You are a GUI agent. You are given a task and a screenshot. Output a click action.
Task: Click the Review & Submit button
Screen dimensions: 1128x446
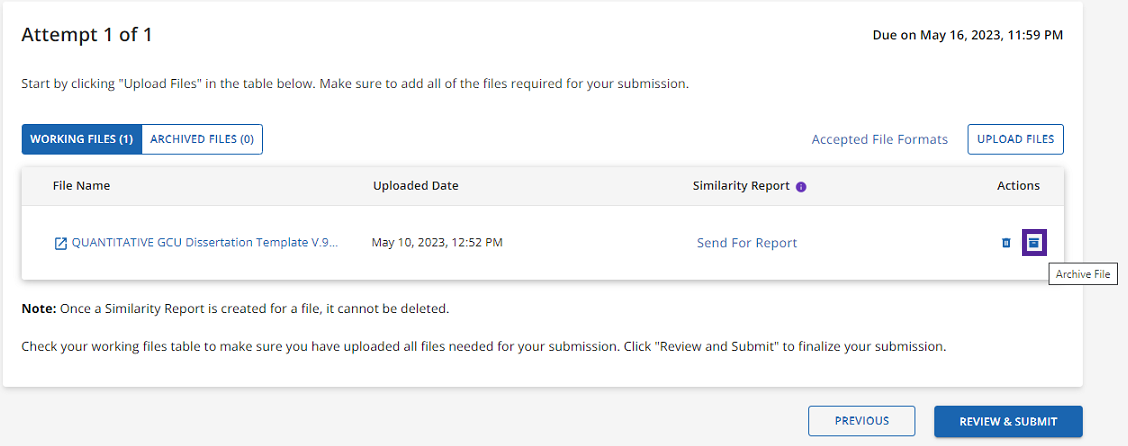[1009, 422]
